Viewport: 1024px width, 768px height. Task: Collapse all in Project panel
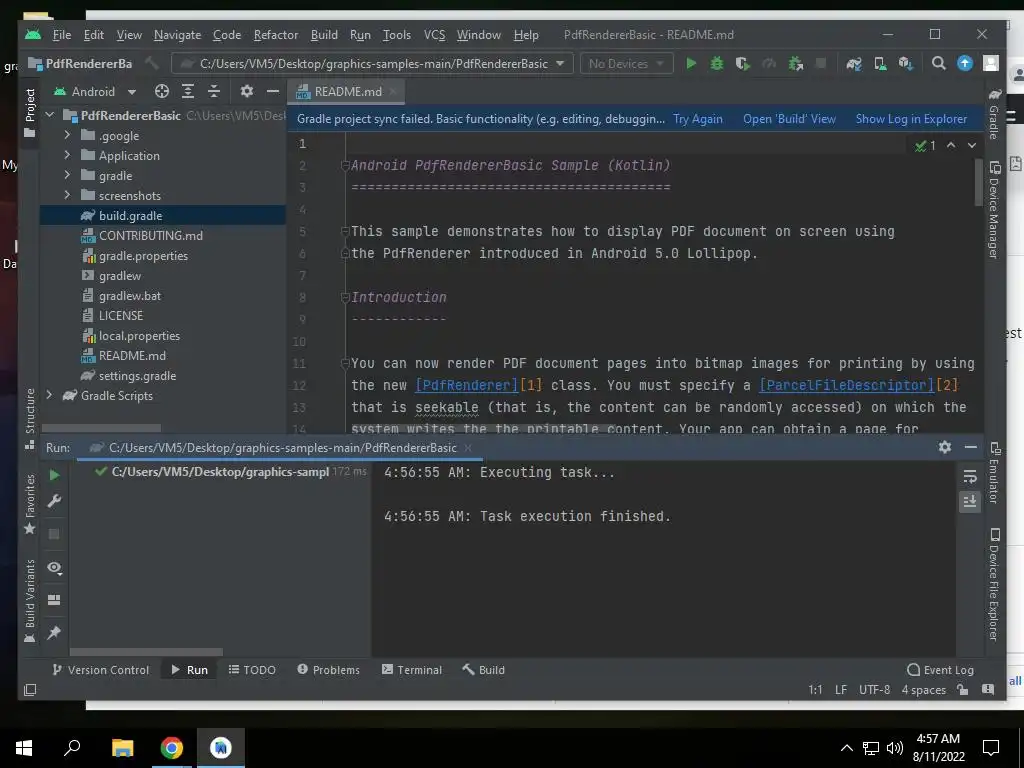214,91
